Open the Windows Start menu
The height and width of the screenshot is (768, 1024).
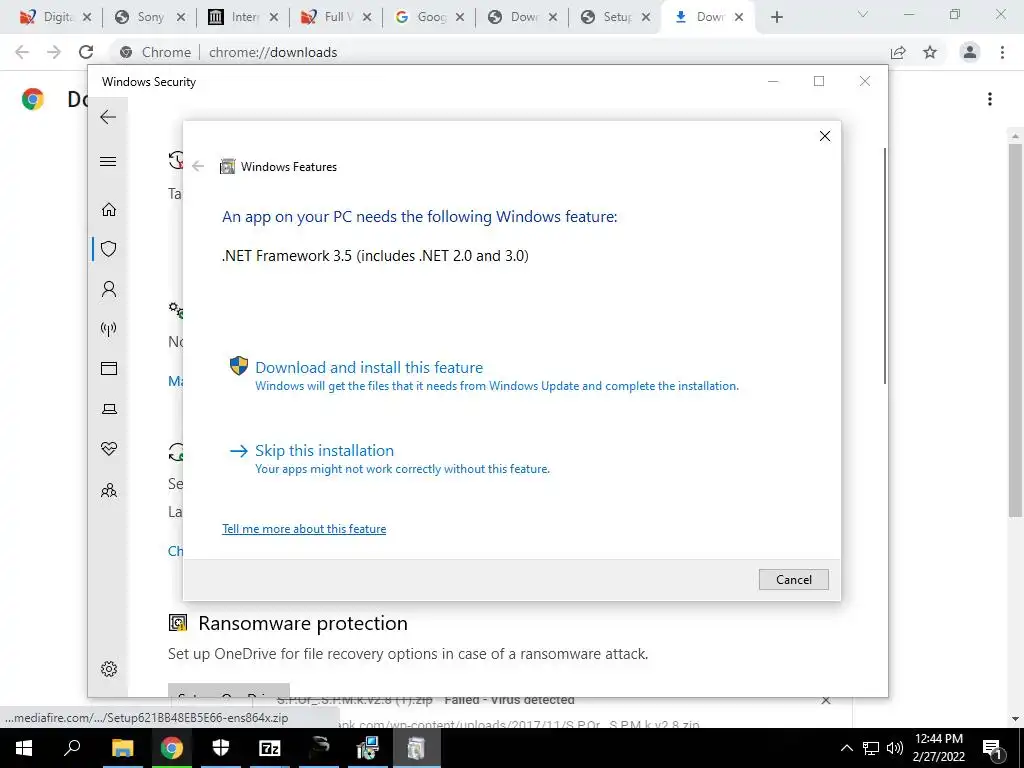tap(24, 748)
